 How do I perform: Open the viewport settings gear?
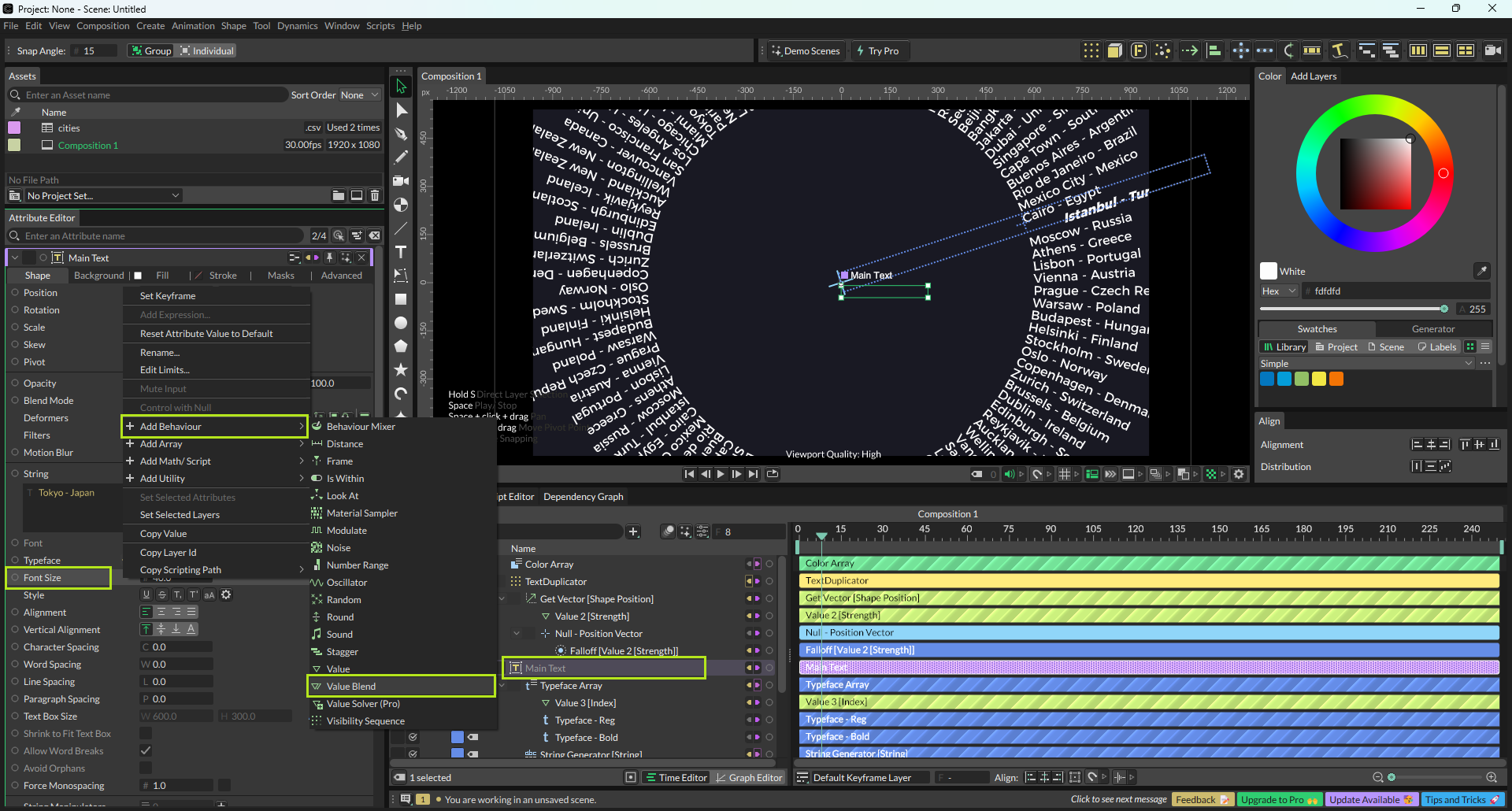[1239, 474]
